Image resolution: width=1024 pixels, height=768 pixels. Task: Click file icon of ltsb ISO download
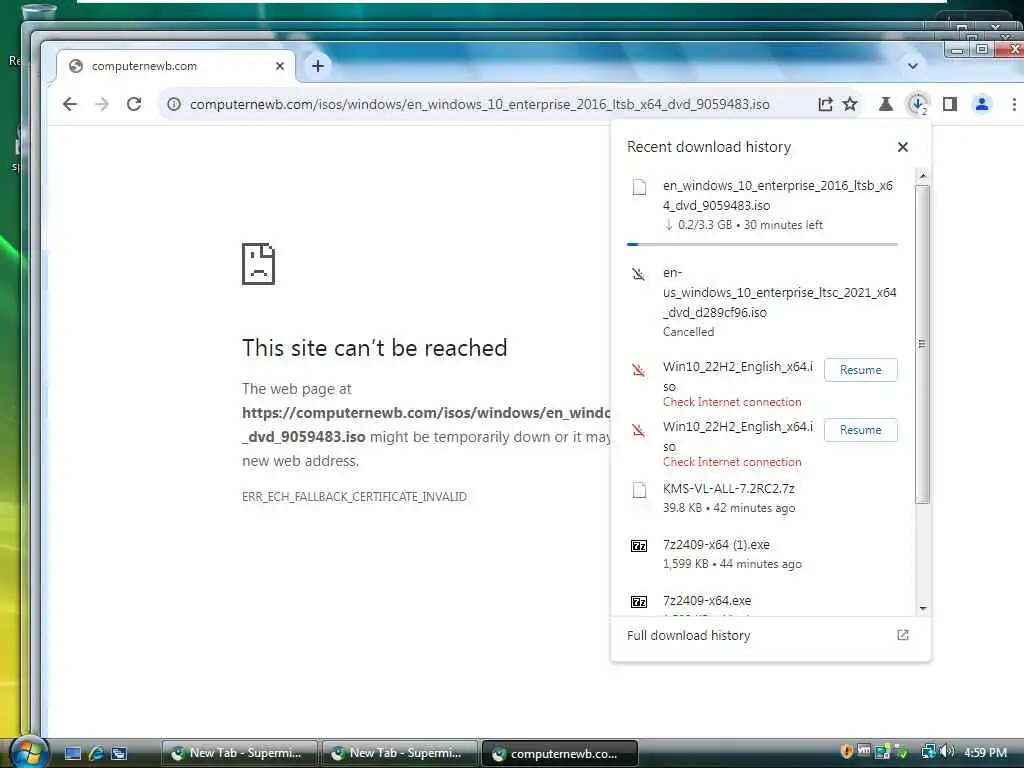pyautogui.click(x=639, y=187)
